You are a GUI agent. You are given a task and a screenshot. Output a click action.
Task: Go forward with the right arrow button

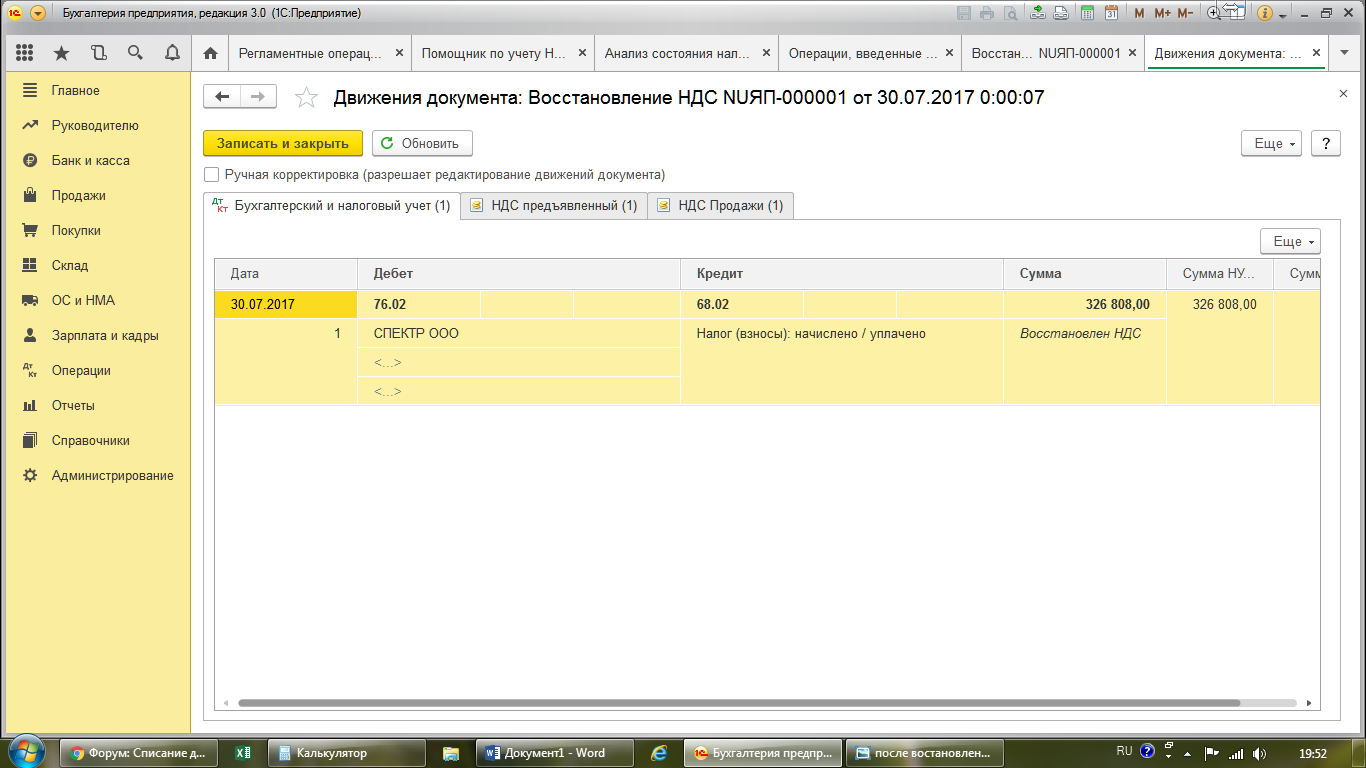point(258,96)
